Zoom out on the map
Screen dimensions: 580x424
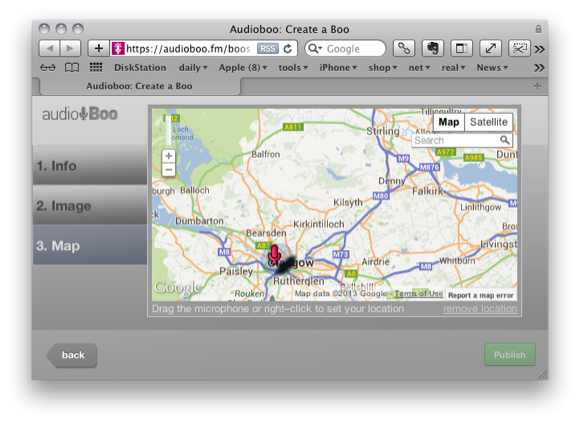point(169,170)
